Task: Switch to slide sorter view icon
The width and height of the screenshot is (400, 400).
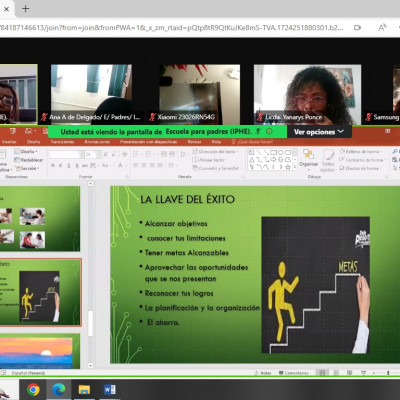Action: (336, 373)
